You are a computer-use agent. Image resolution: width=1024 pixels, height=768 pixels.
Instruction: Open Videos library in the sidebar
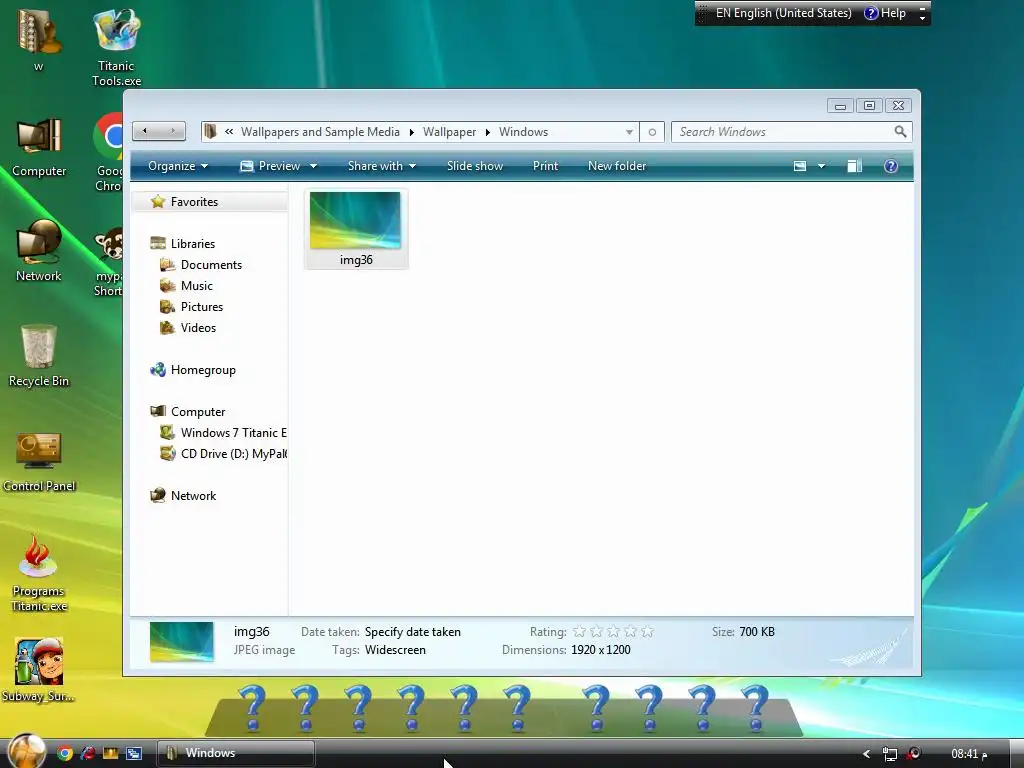coord(198,327)
